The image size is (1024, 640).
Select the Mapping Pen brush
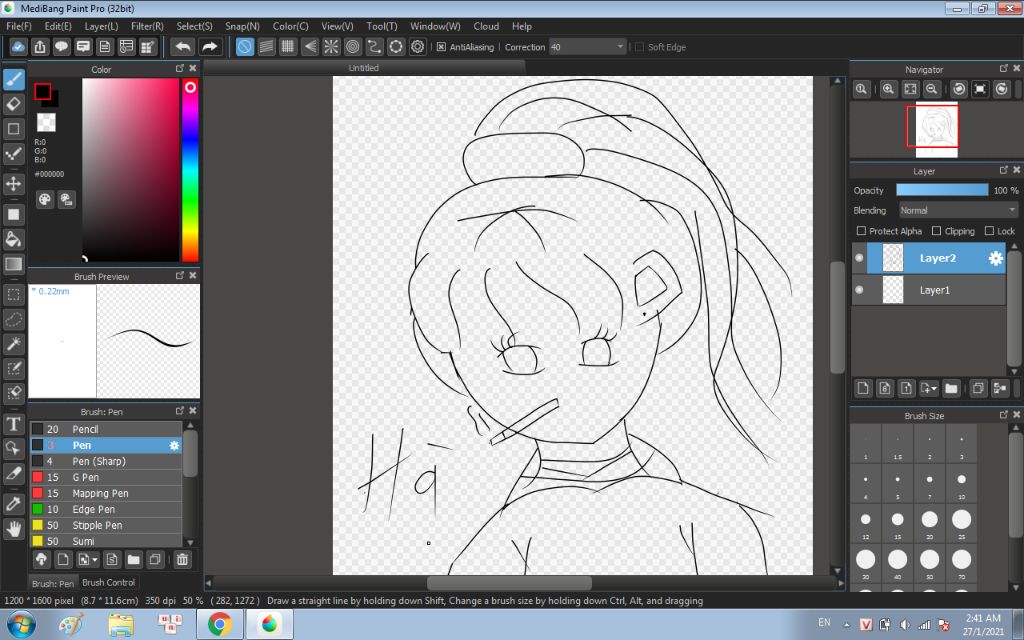pos(106,493)
